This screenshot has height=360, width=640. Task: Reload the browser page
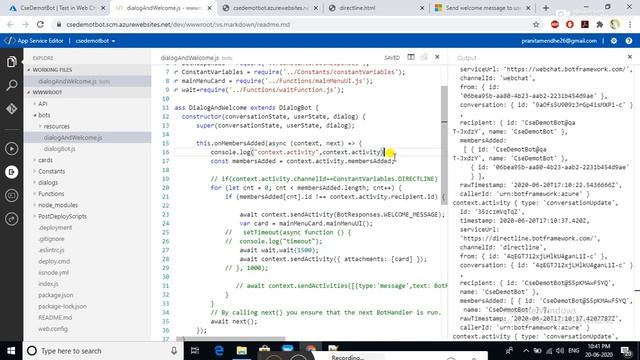pyautogui.click(x=40, y=24)
